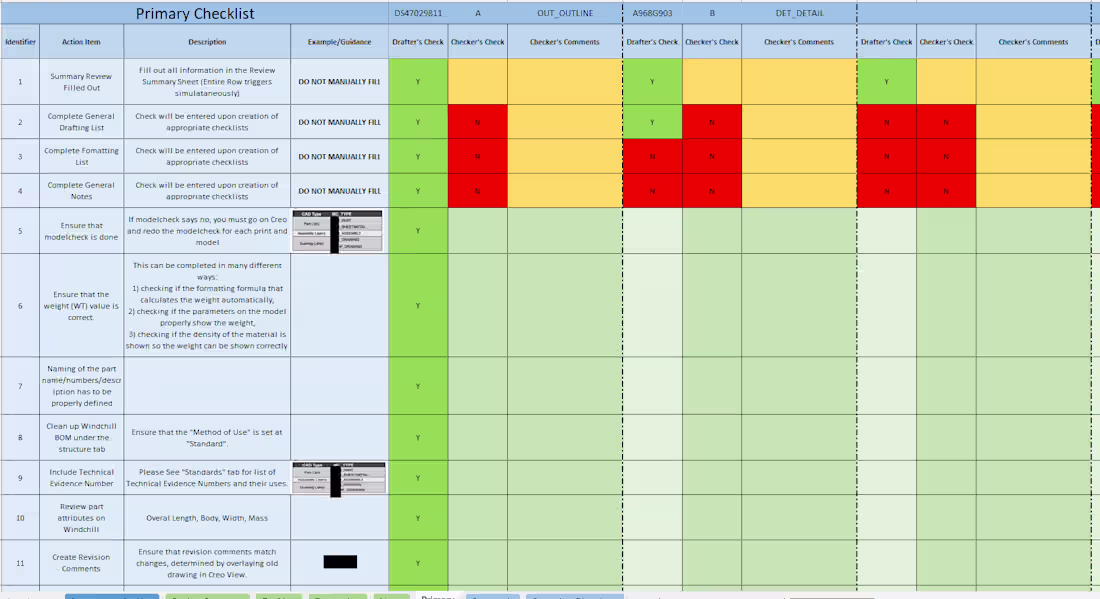The image size is (1100, 599).
Task: Click the red N cell for Complete General Drafting List
Action: (477, 122)
